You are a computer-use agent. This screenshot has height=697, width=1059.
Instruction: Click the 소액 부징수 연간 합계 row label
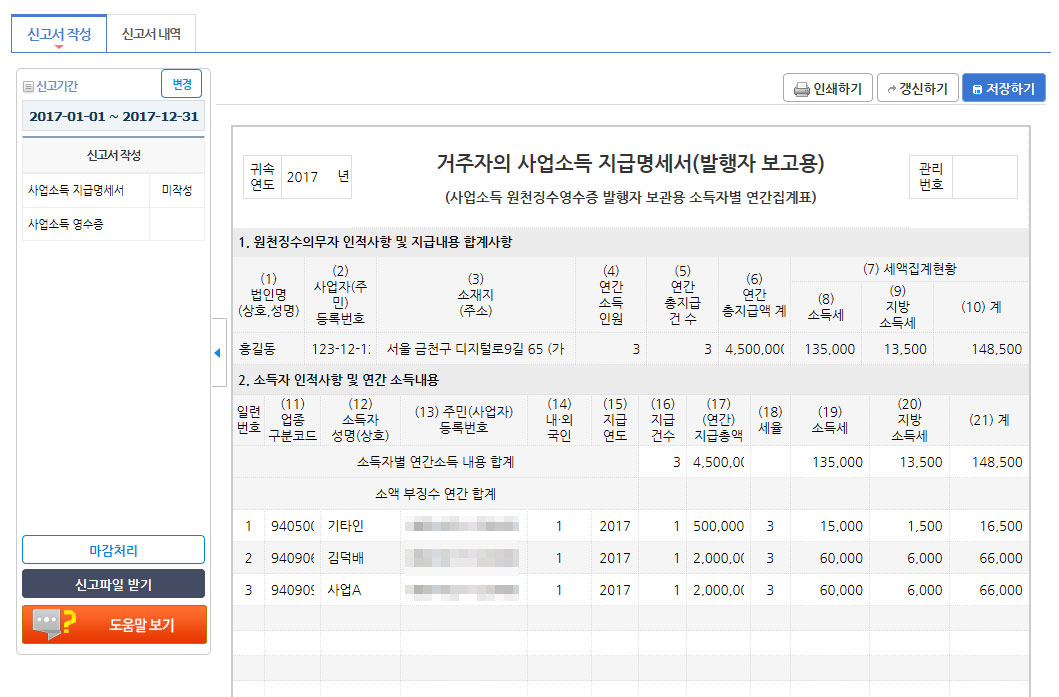(x=436, y=494)
